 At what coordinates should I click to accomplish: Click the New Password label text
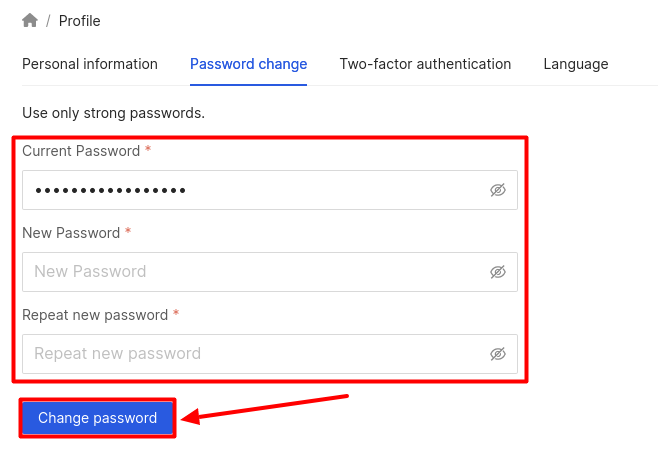pyautogui.click(x=70, y=233)
